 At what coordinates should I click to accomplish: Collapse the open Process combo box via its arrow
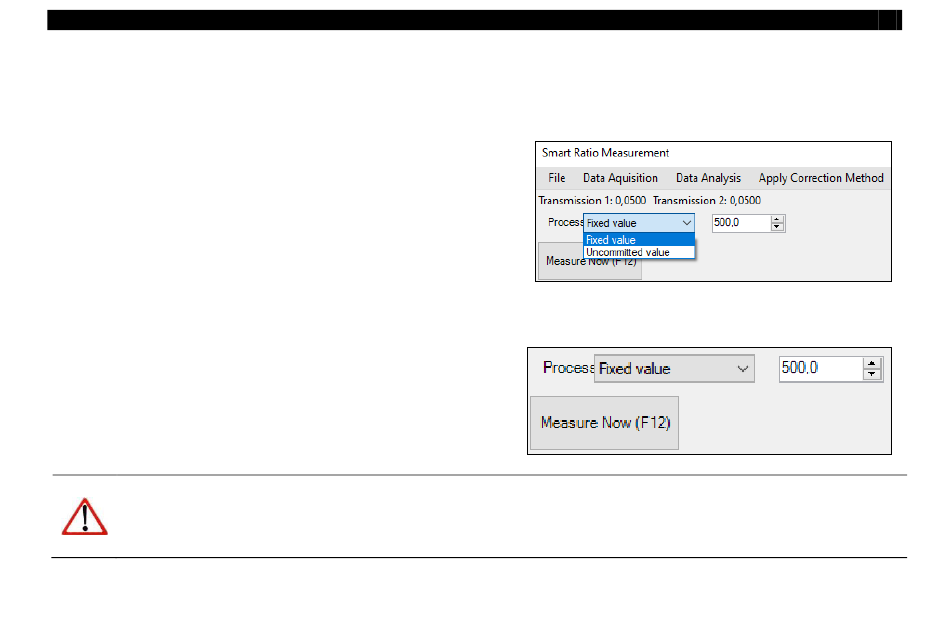coord(685,223)
